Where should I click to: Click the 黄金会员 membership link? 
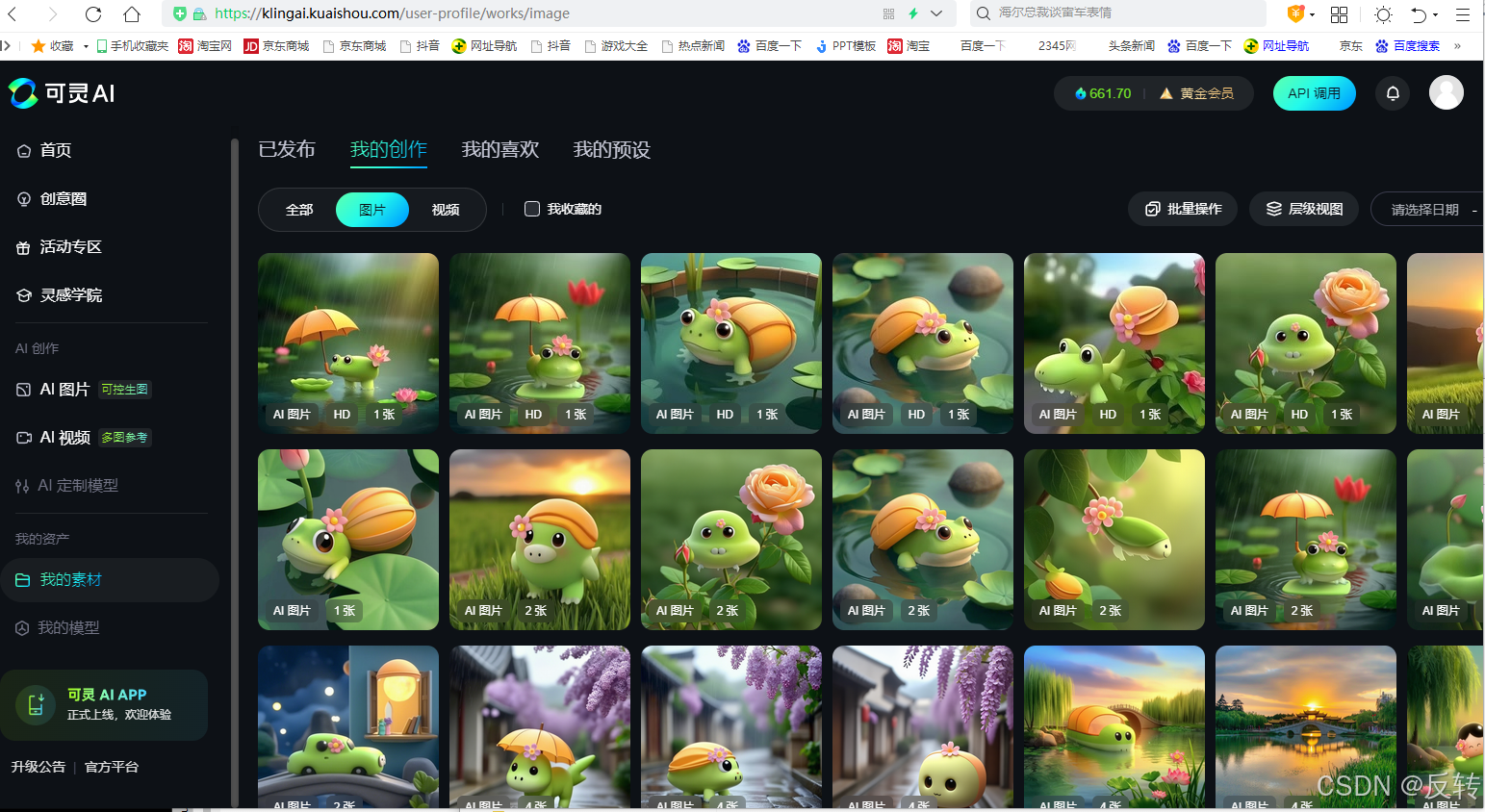[x=1196, y=93]
